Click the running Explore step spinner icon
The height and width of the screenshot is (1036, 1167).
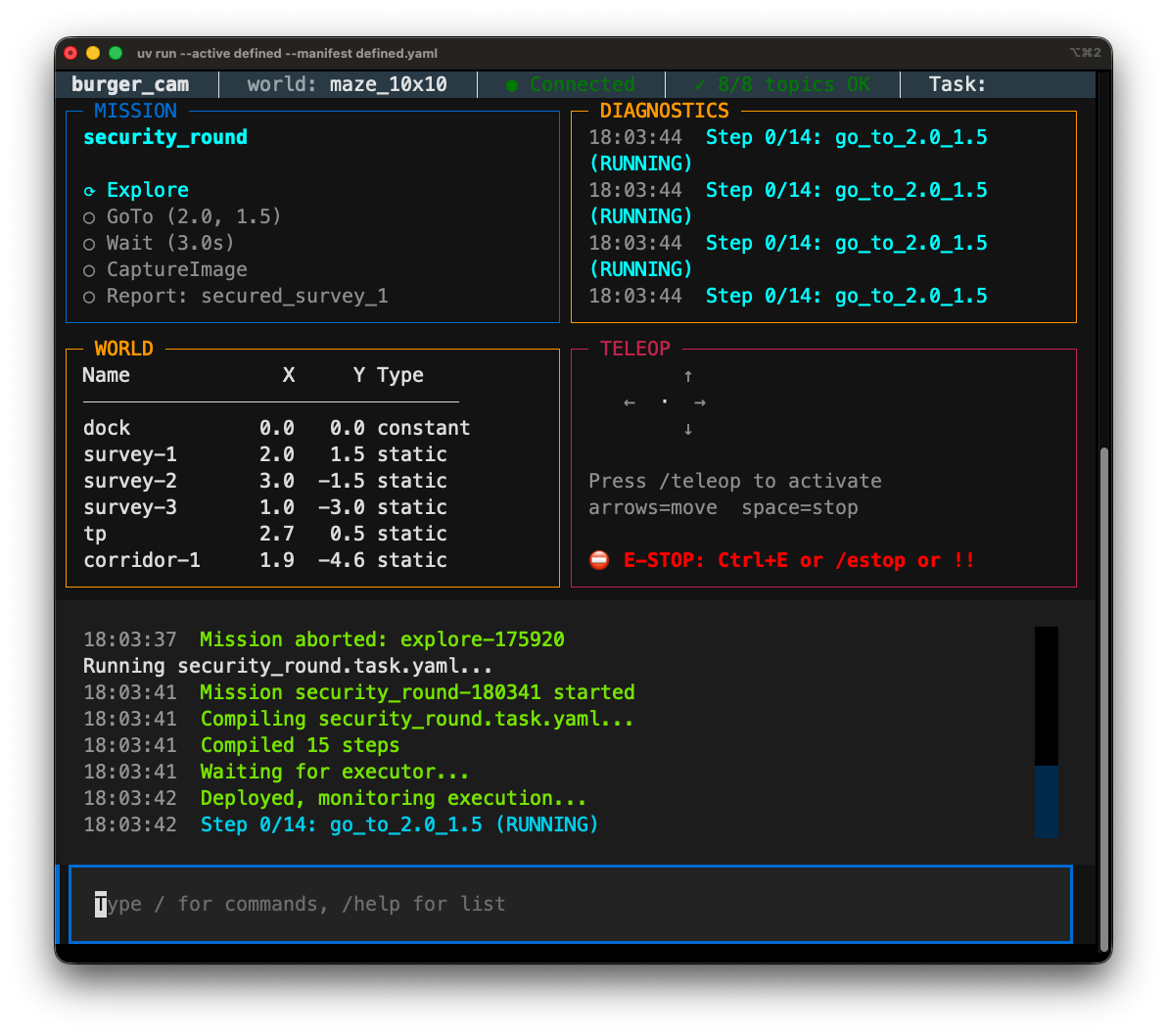[89, 191]
